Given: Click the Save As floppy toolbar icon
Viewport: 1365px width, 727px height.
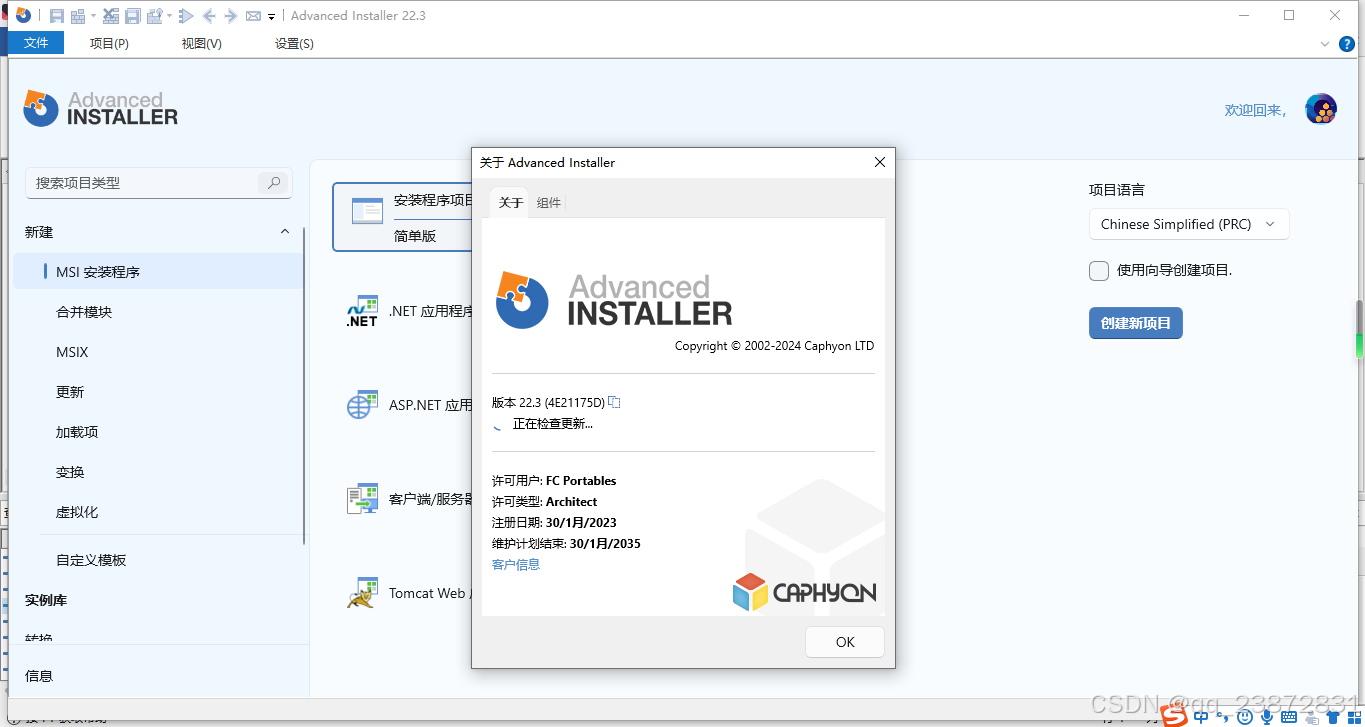Looking at the screenshot, I should click(132, 16).
